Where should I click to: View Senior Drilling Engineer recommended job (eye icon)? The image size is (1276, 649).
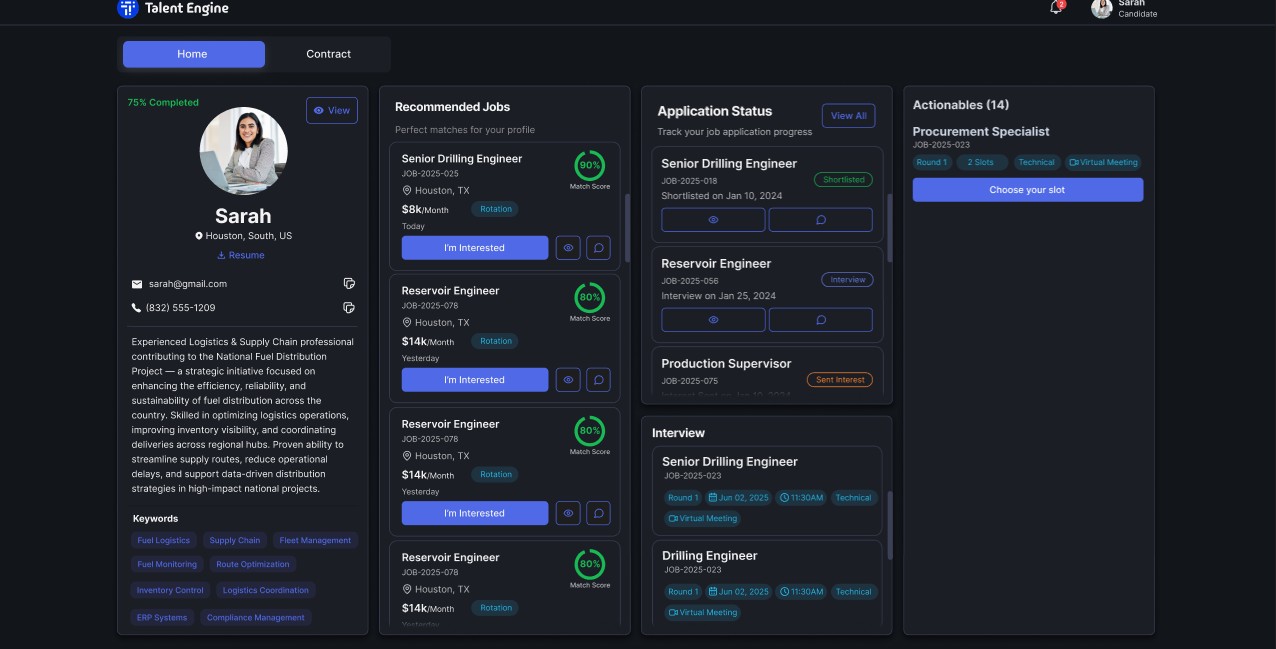click(x=568, y=248)
